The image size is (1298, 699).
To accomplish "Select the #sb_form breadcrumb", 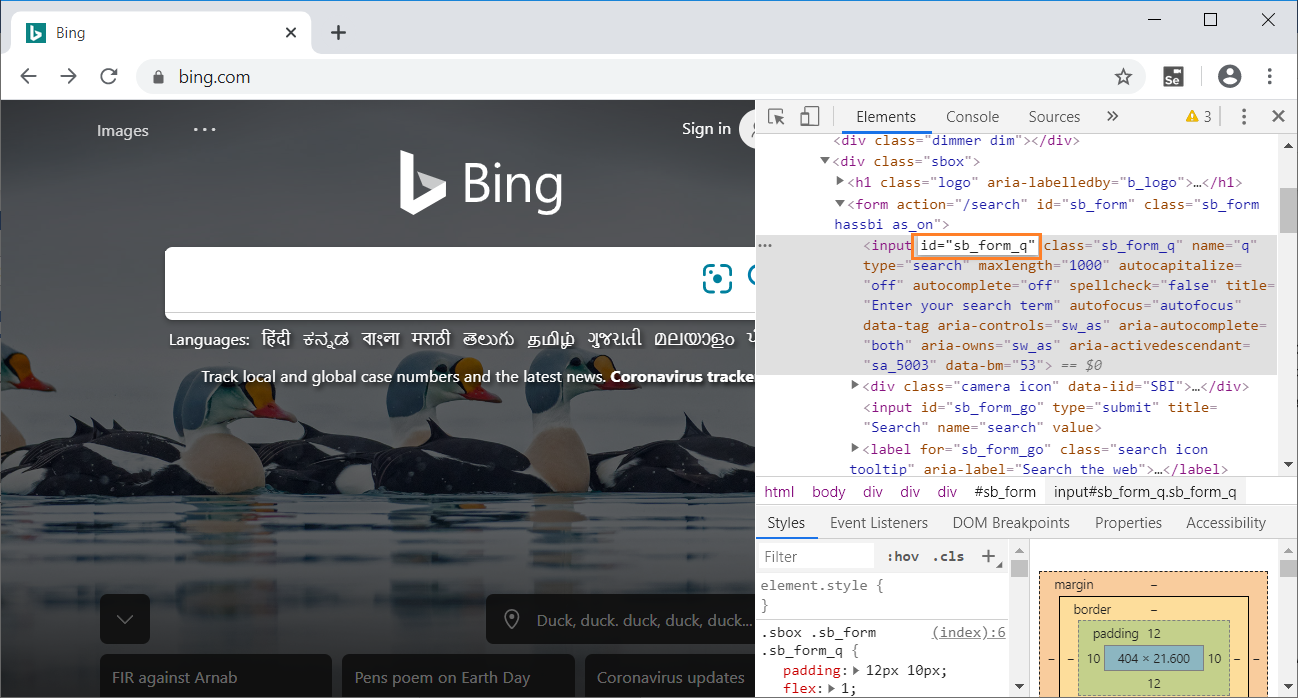I will 1005,492.
